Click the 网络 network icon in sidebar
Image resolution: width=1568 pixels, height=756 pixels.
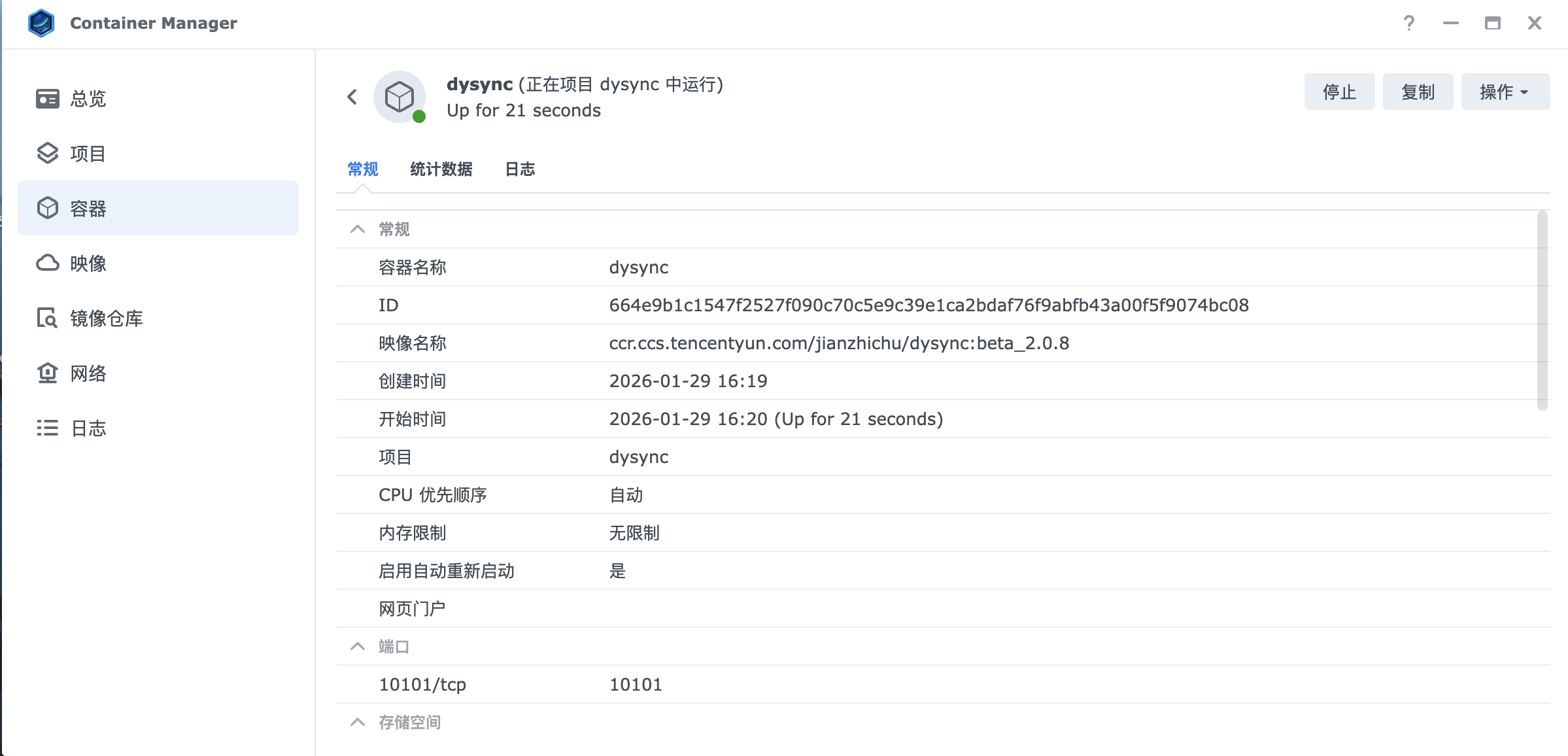pyautogui.click(x=47, y=373)
